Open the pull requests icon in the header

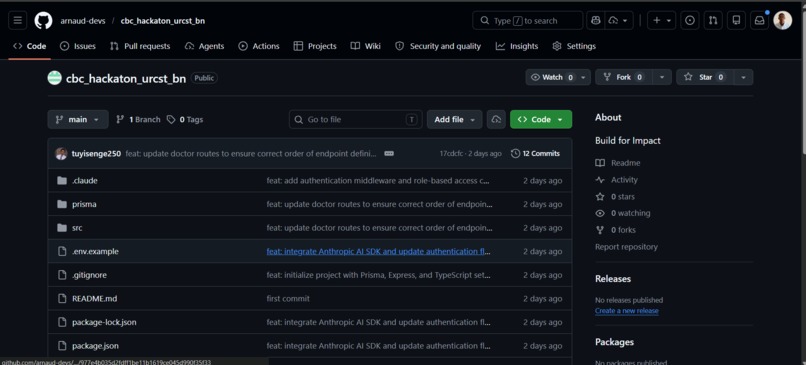click(713, 21)
